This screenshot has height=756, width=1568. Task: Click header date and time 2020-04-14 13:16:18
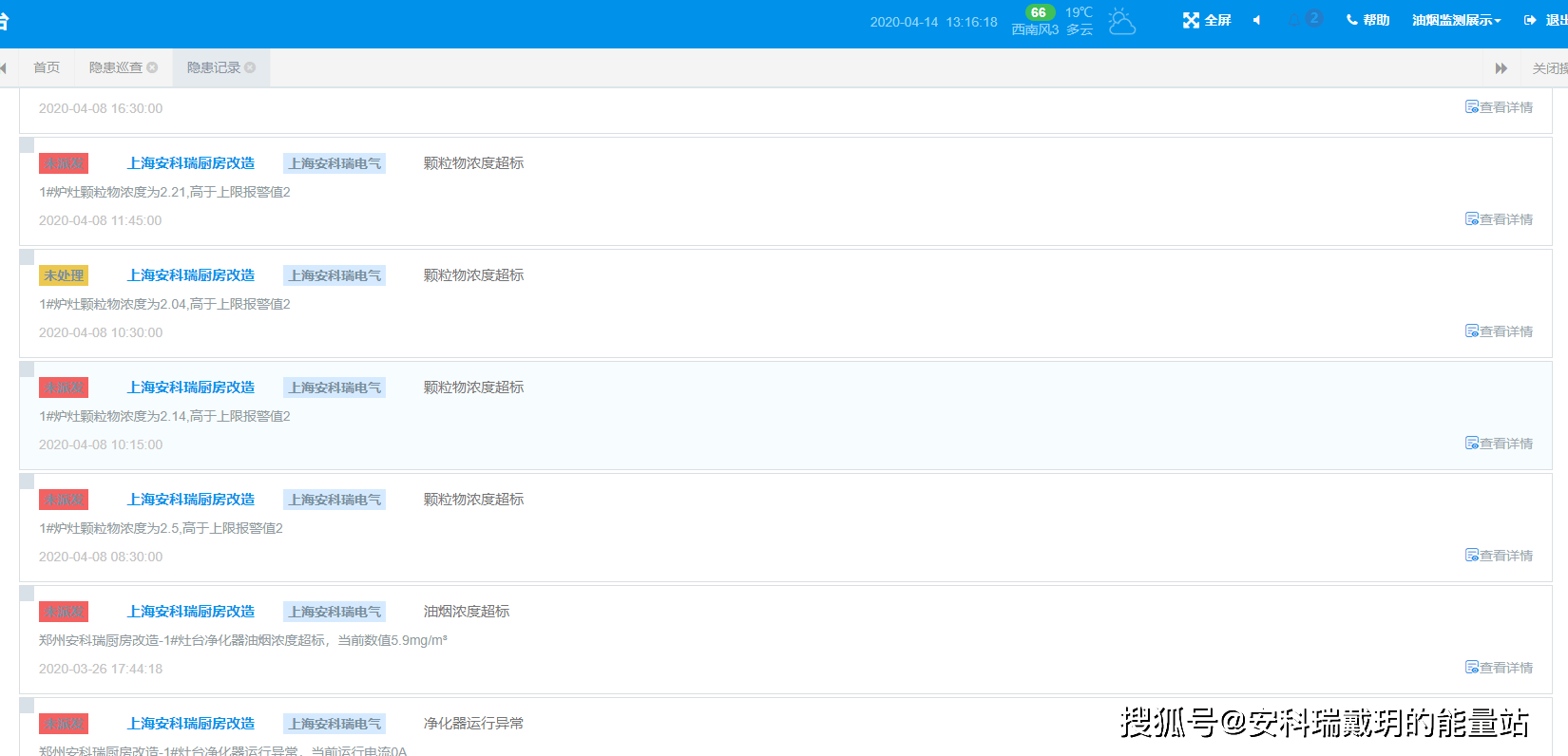(933, 22)
